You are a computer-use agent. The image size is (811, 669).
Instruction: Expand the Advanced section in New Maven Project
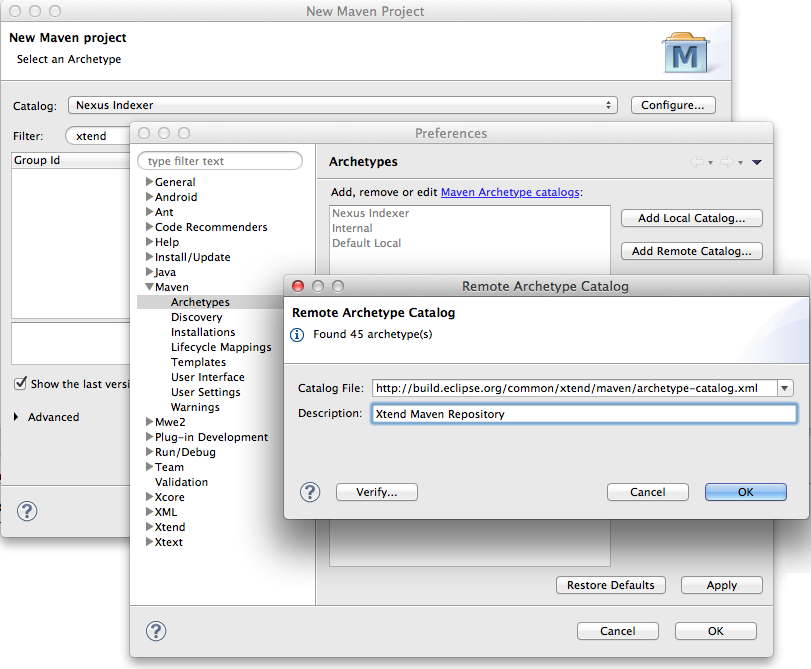click(x=16, y=417)
